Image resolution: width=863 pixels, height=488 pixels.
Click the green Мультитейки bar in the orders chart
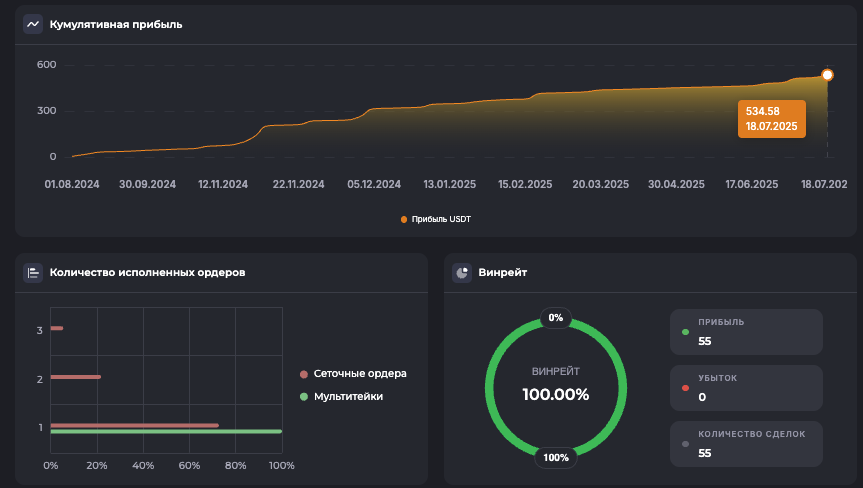(x=165, y=432)
